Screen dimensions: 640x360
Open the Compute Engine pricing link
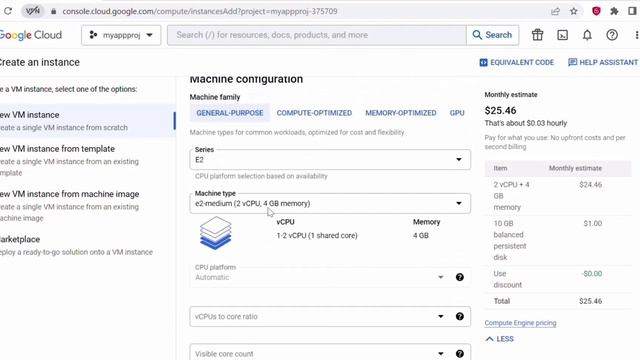tap(520, 323)
